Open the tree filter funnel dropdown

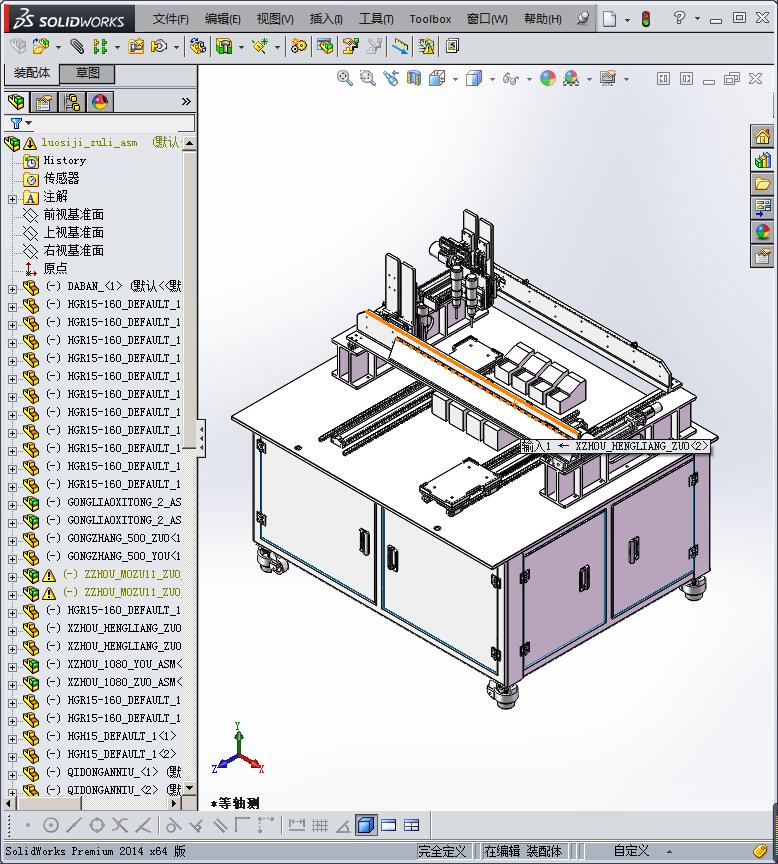click(x=21, y=123)
